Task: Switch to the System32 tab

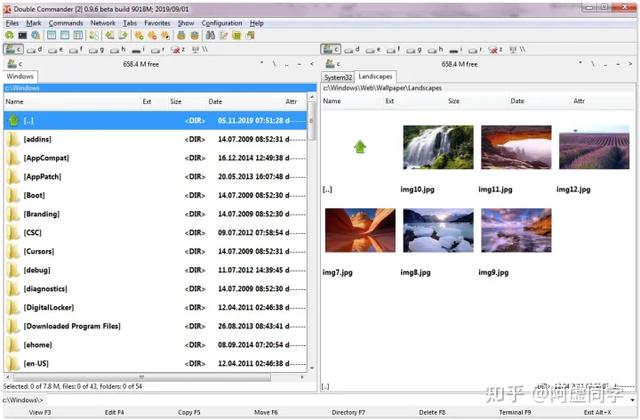Action: point(338,77)
